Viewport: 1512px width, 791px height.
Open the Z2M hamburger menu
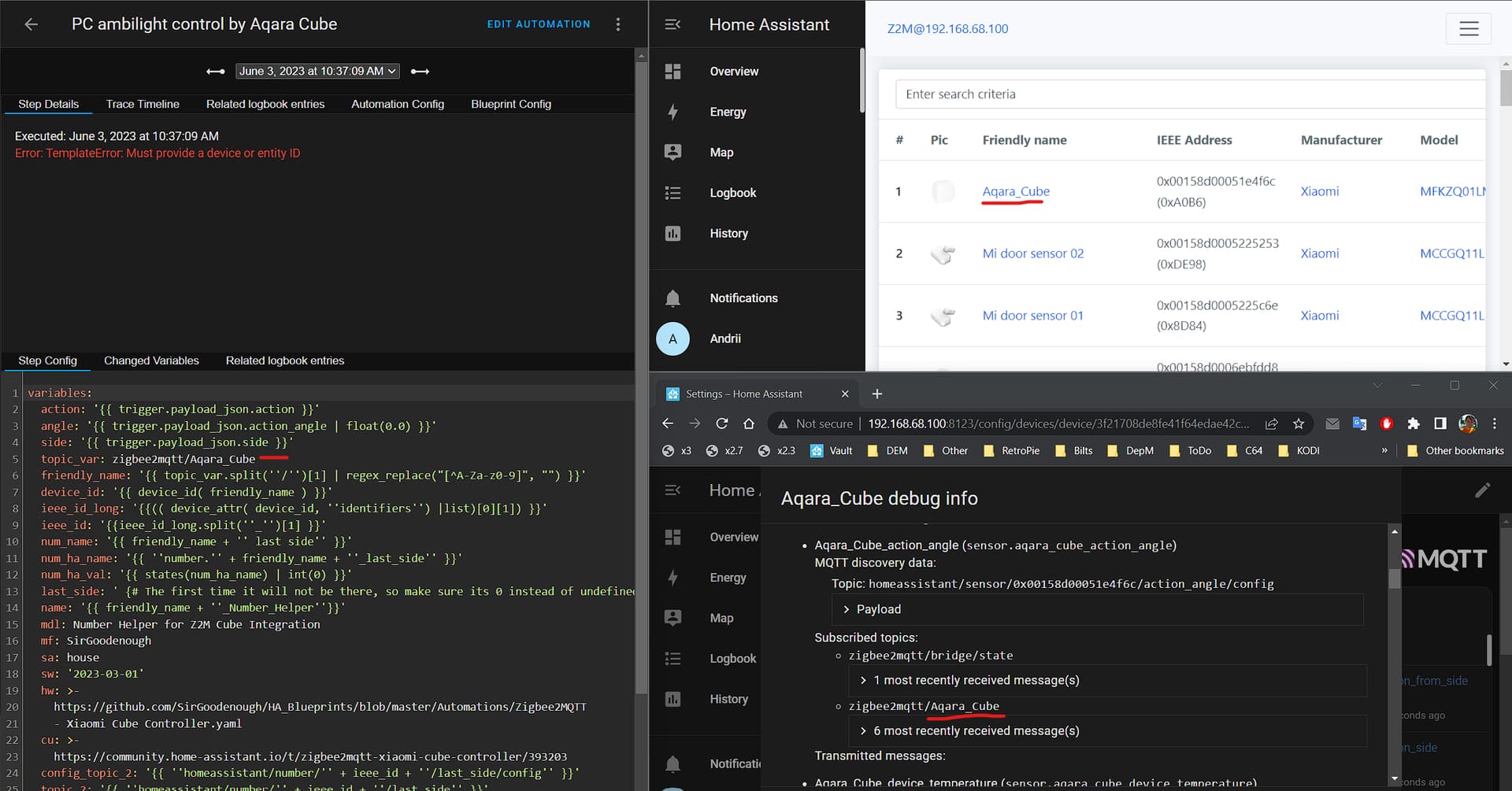[x=1468, y=29]
